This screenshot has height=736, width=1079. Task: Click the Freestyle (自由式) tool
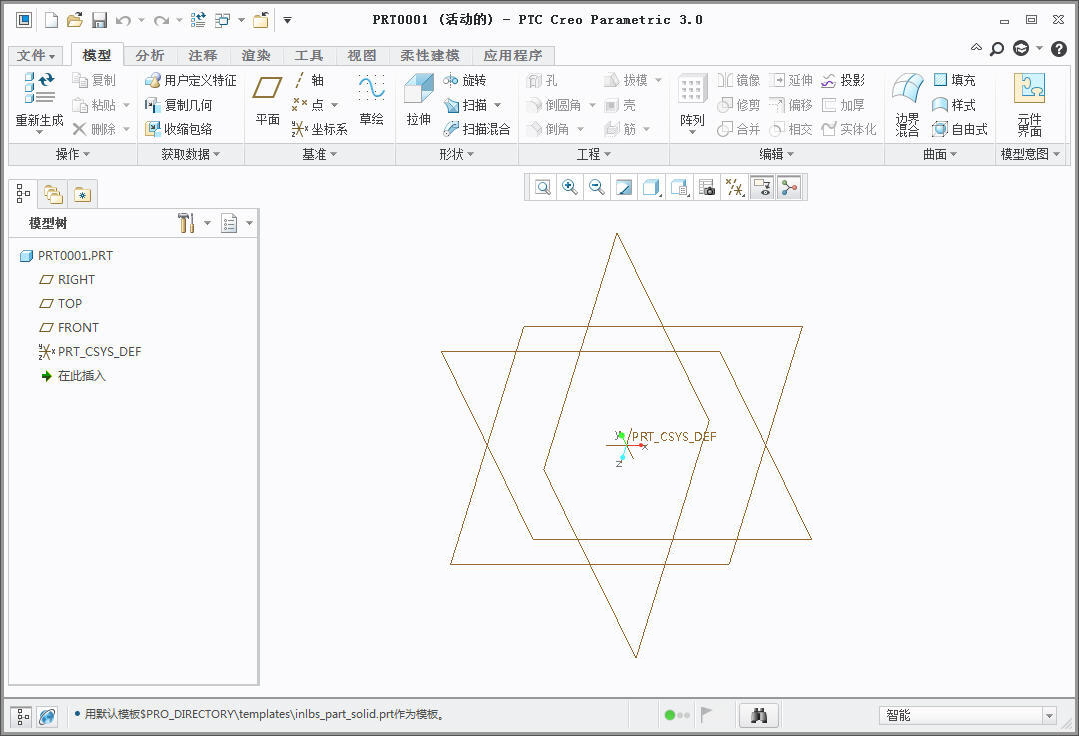(x=960, y=129)
